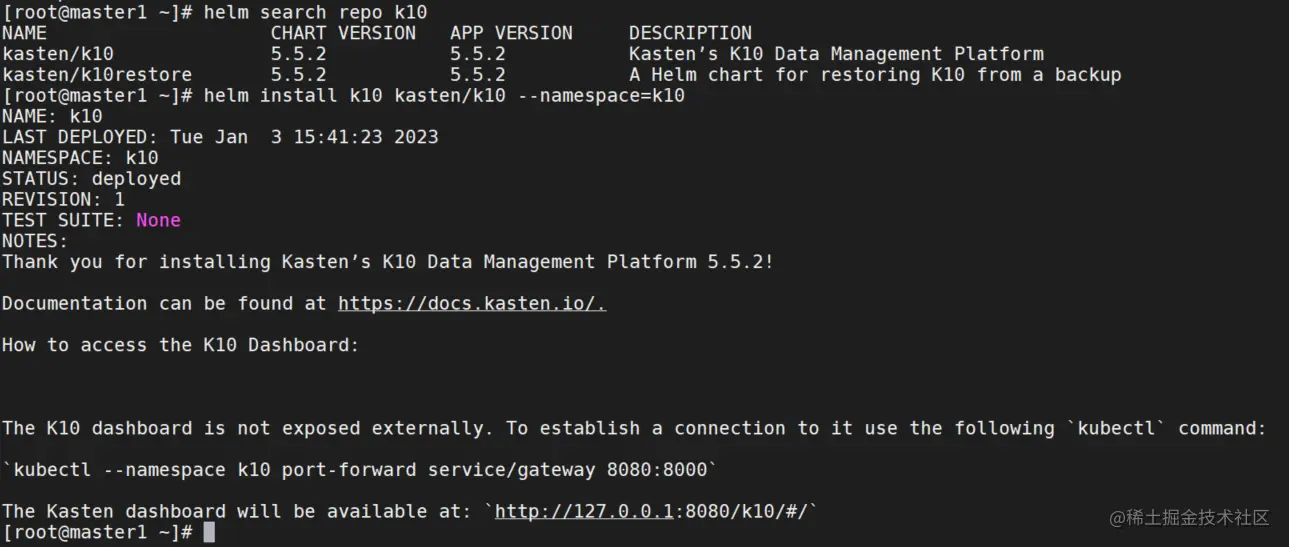1289x547 pixels.
Task: Click the 'helm search repo k10' command text
Action: pyautogui.click(x=315, y=12)
